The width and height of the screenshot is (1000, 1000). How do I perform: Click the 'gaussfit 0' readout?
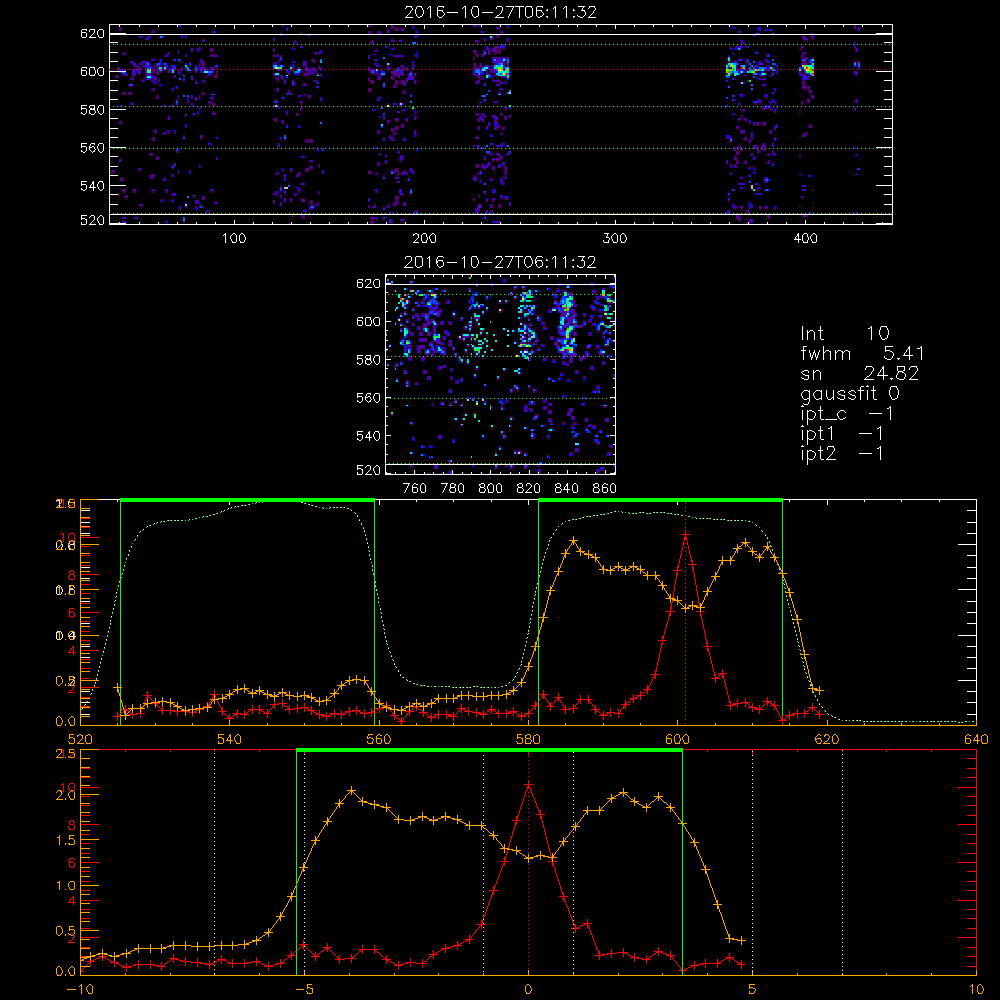point(849,393)
